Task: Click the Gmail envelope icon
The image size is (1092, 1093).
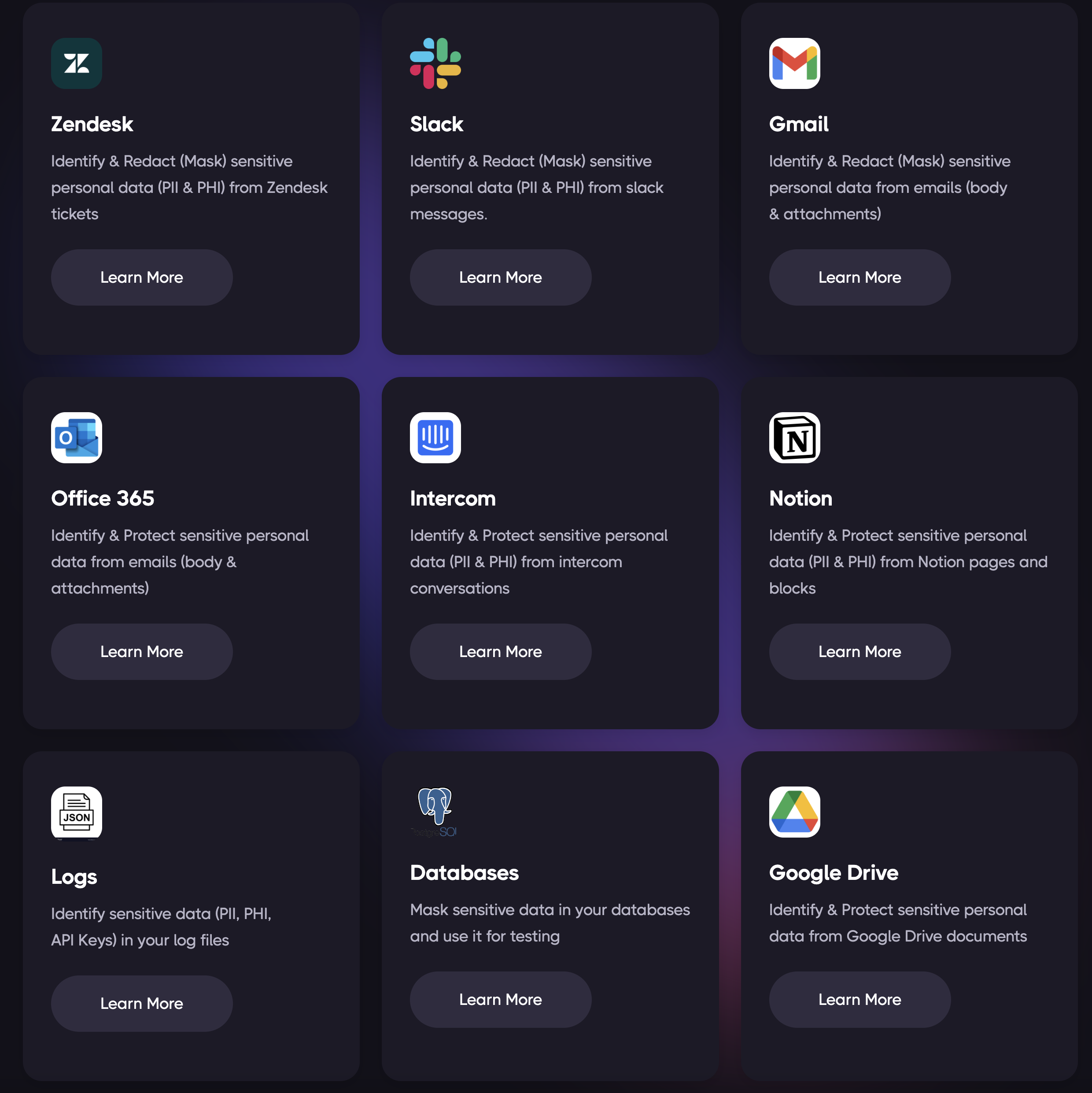Action: click(x=794, y=63)
